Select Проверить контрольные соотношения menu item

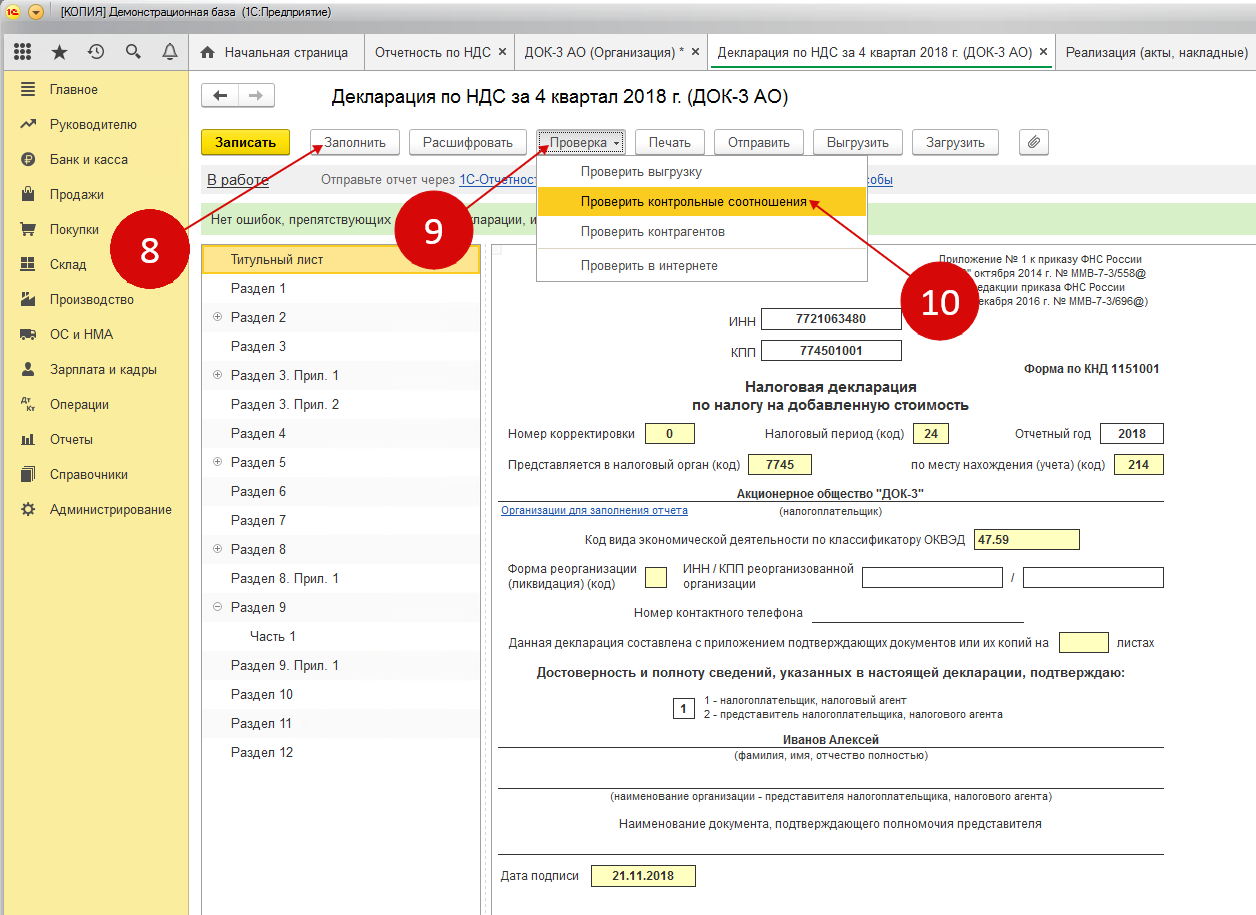point(693,202)
